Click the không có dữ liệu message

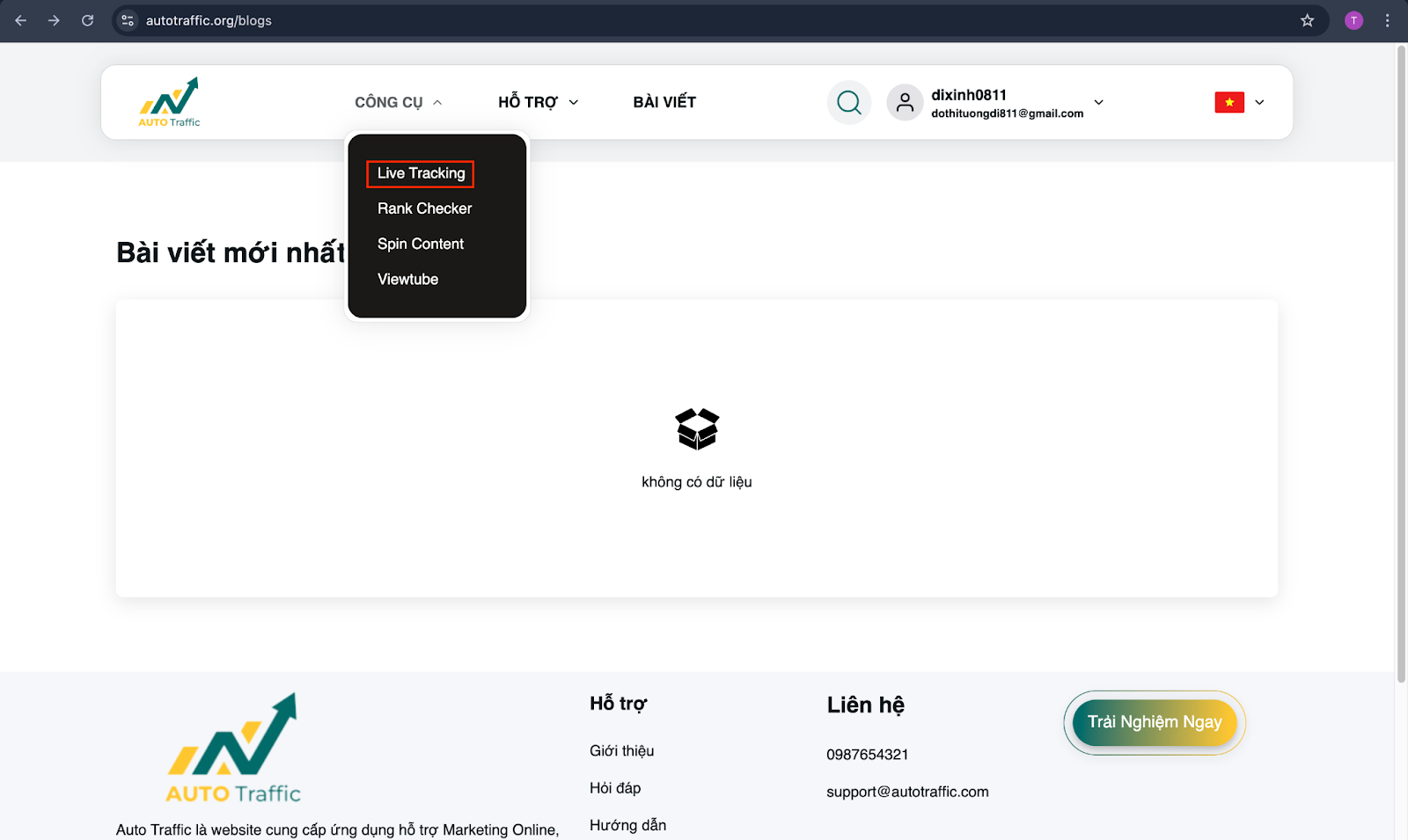[697, 482]
